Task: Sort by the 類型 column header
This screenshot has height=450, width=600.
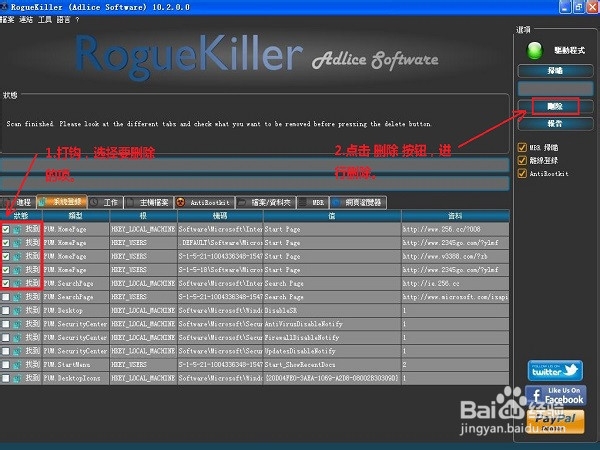Action: (x=76, y=216)
